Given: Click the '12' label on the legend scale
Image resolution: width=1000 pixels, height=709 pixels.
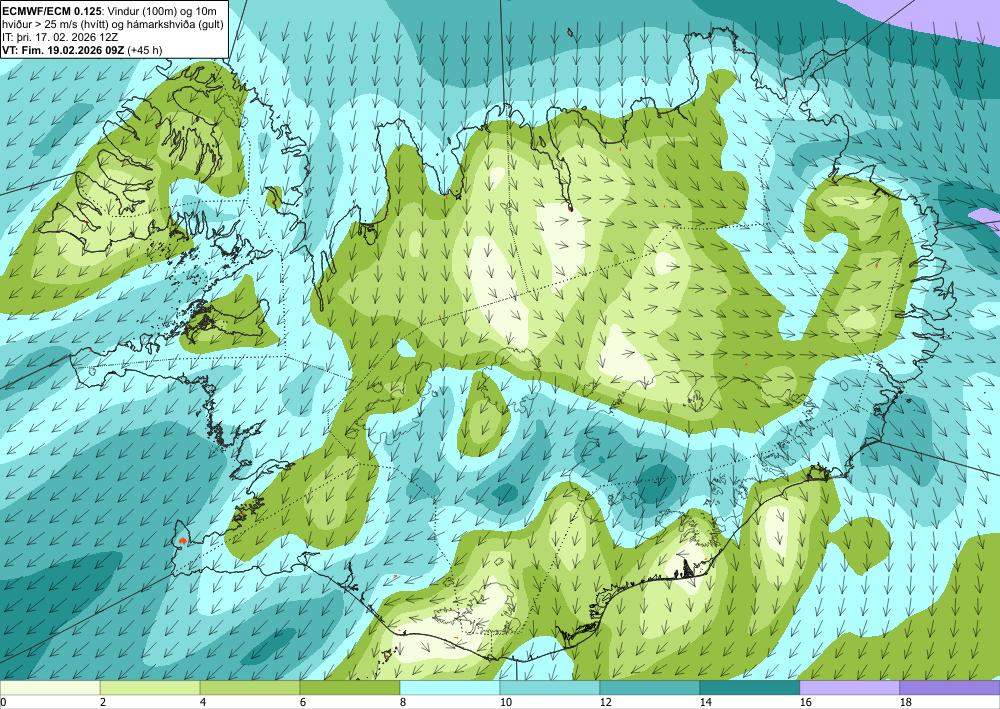Looking at the screenshot, I should pyautogui.click(x=605, y=702).
